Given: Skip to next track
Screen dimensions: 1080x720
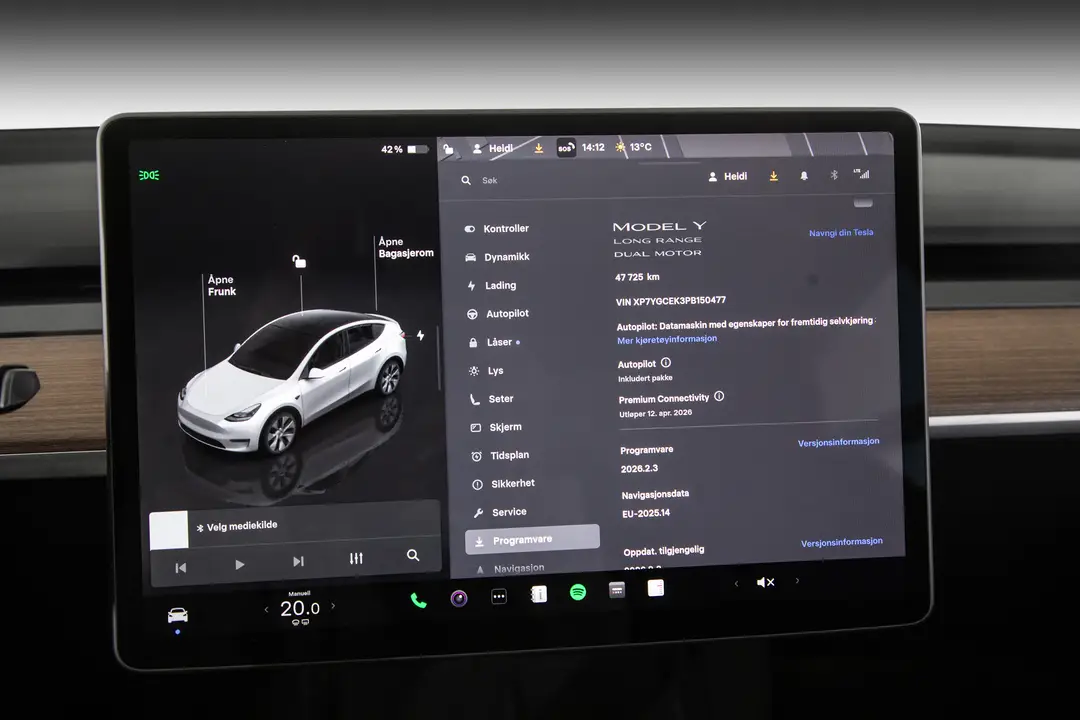Looking at the screenshot, I should click(x=298, y=562).
